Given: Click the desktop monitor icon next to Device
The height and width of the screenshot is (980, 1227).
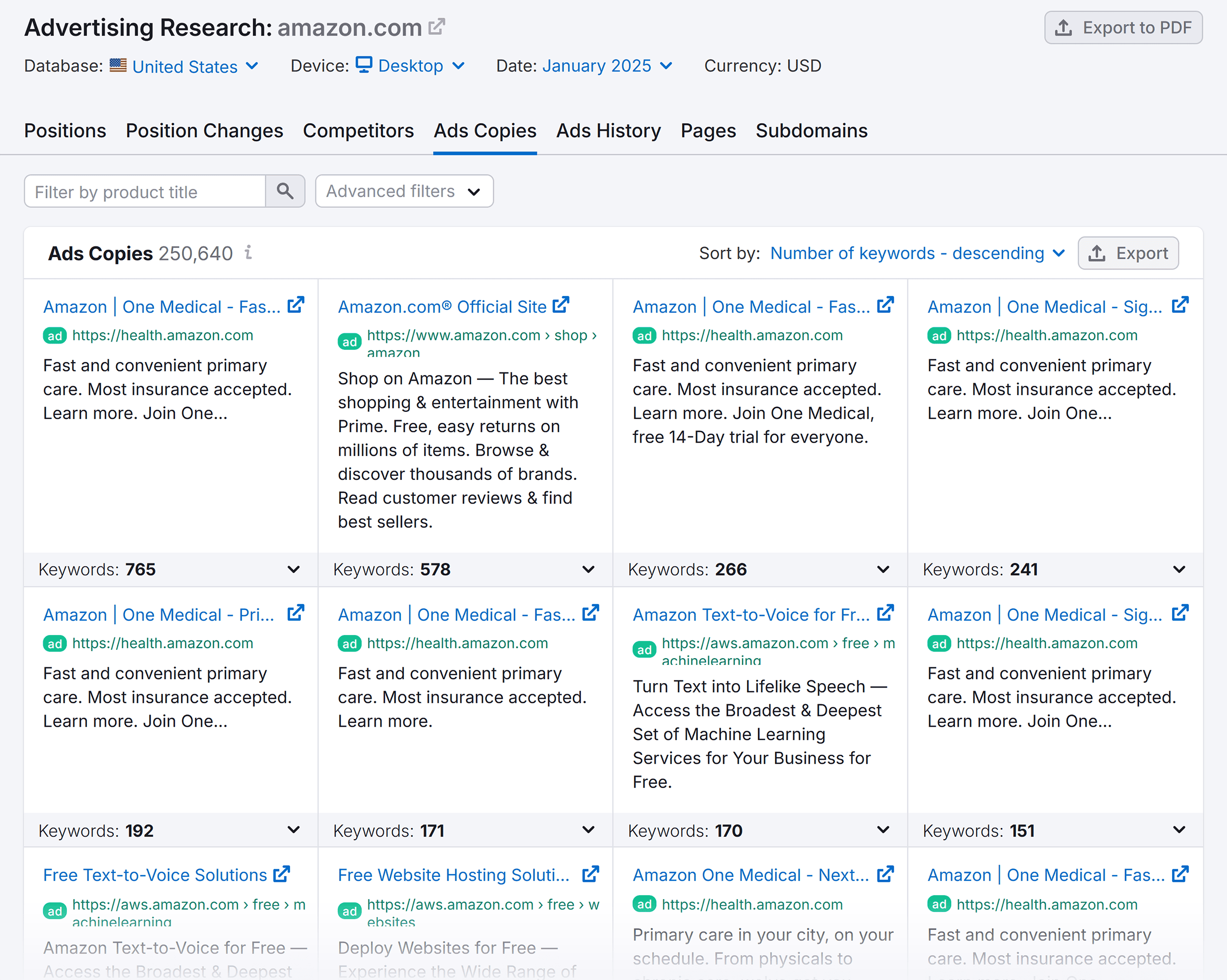Looking at the screenshot, I should tap(364, 65).
